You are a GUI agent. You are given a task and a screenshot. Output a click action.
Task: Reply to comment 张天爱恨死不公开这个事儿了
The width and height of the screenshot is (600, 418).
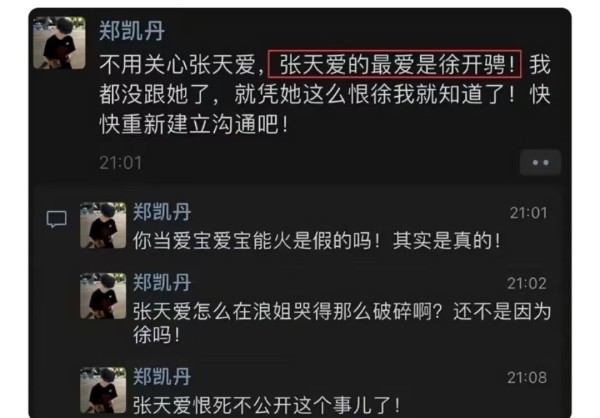point(267,405)
